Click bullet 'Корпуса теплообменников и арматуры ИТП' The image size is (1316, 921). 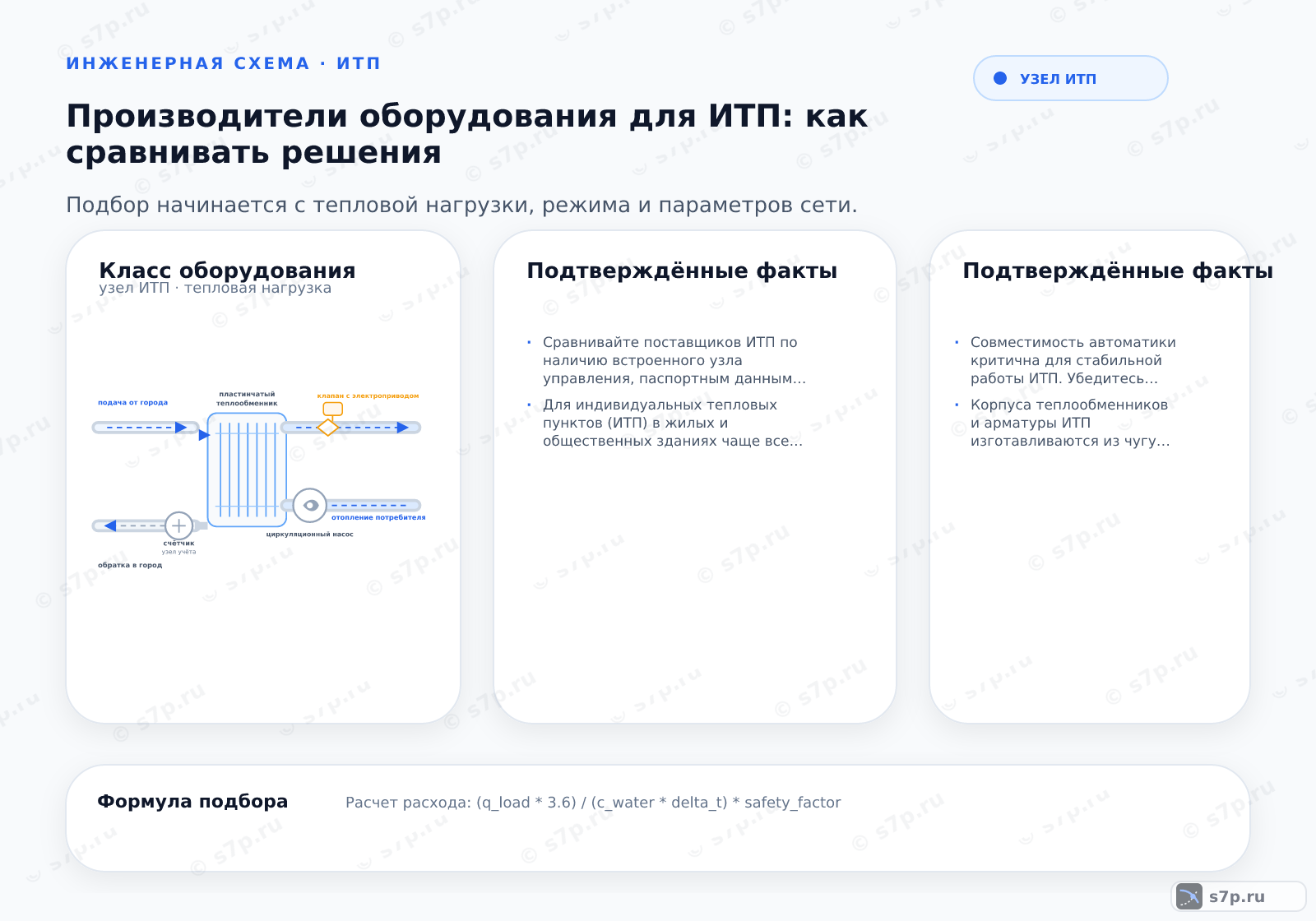point(1069,423)
